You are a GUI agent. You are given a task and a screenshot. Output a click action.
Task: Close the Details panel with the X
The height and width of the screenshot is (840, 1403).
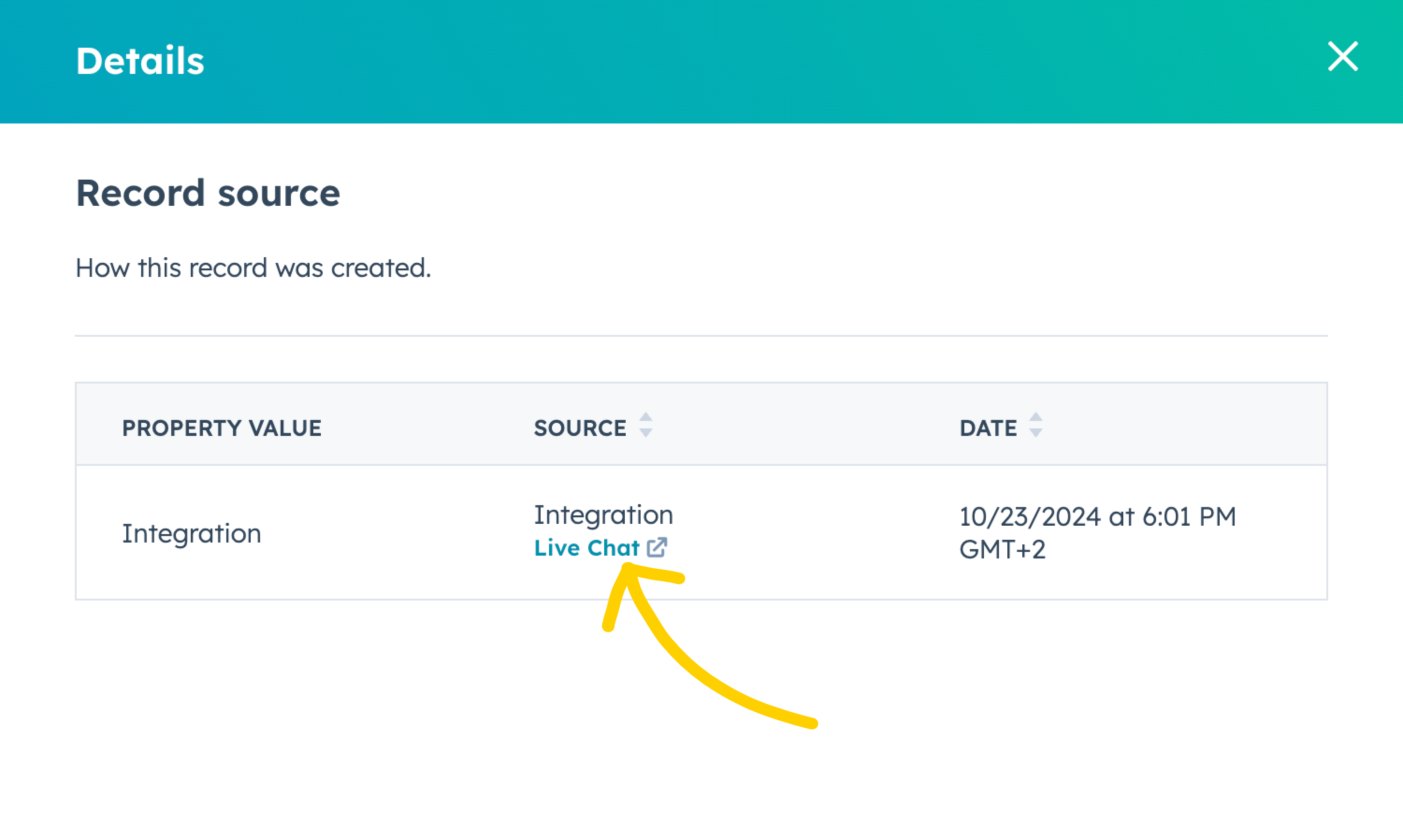pyautogui.click(x=1343, y=56)
